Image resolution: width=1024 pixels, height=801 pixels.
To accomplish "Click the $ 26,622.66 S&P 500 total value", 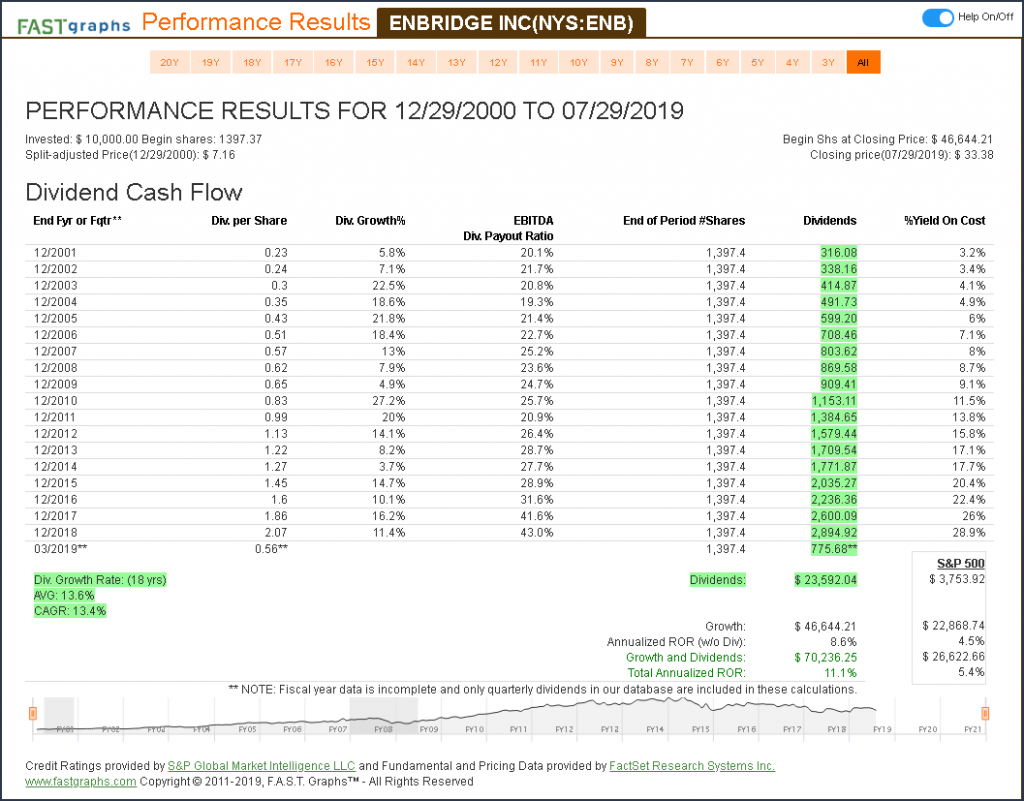I will coord(953,657).
